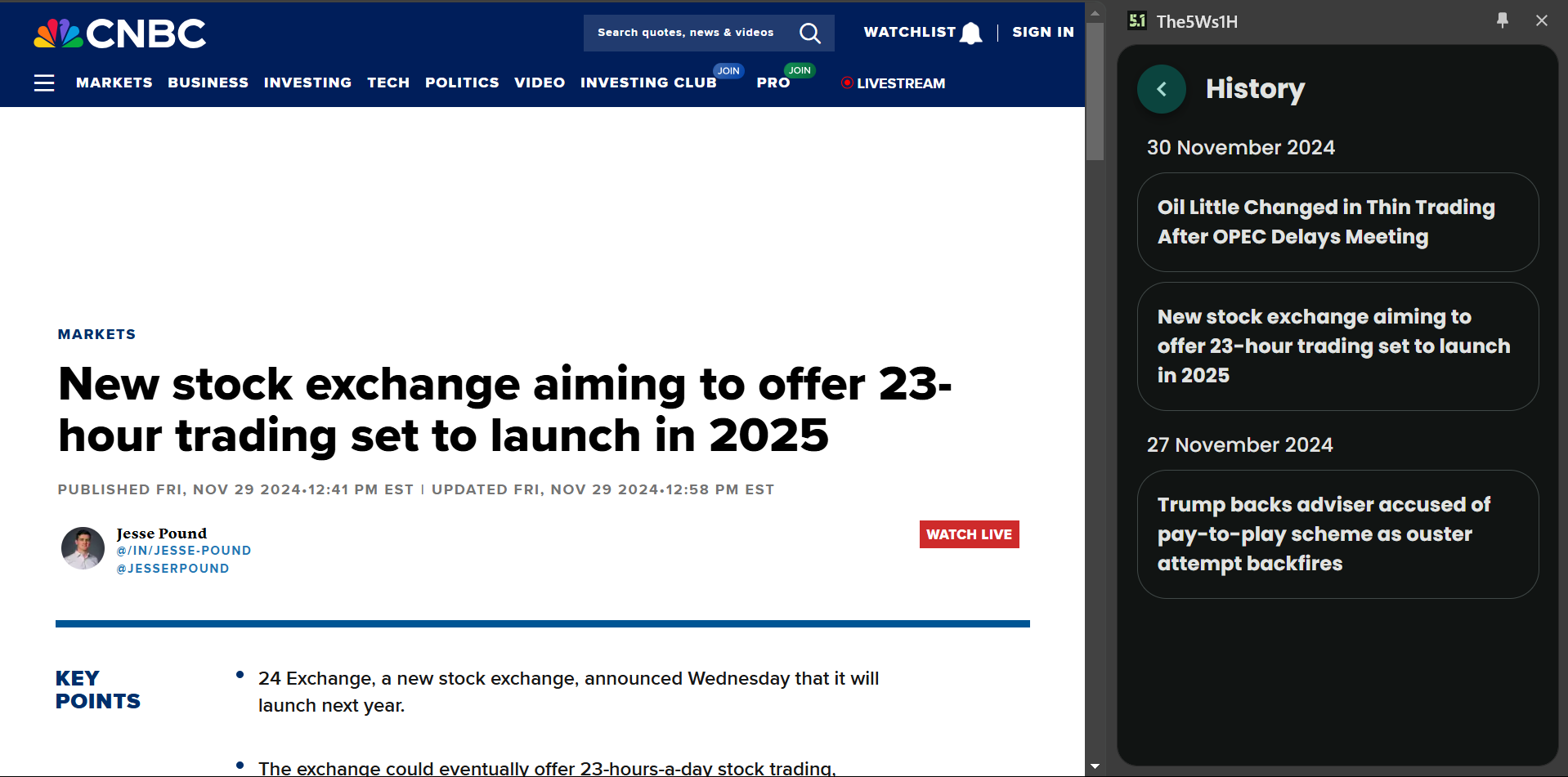Click the History panel title
Screen dimensions: 1568x777
[1255, 89]
